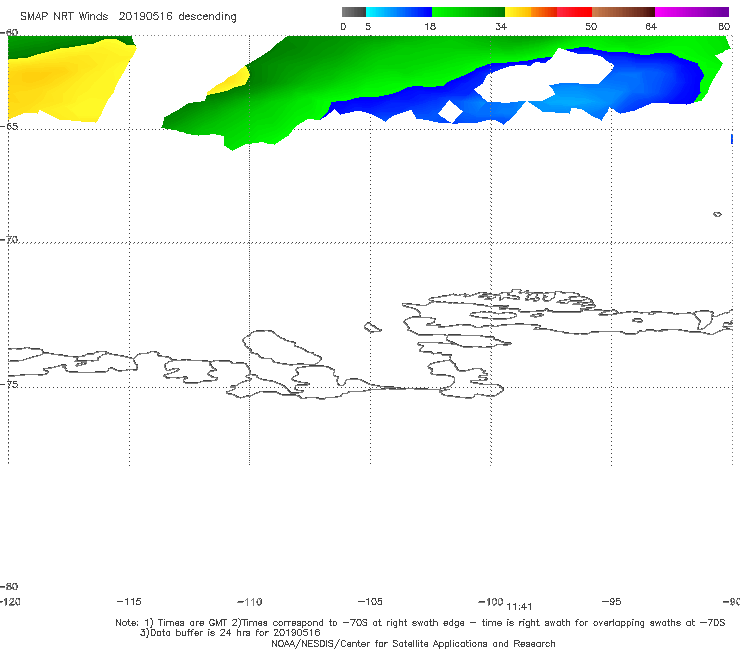740x650 pixels.
Task: Click the "5" color scale label
Action: (368, 27)
